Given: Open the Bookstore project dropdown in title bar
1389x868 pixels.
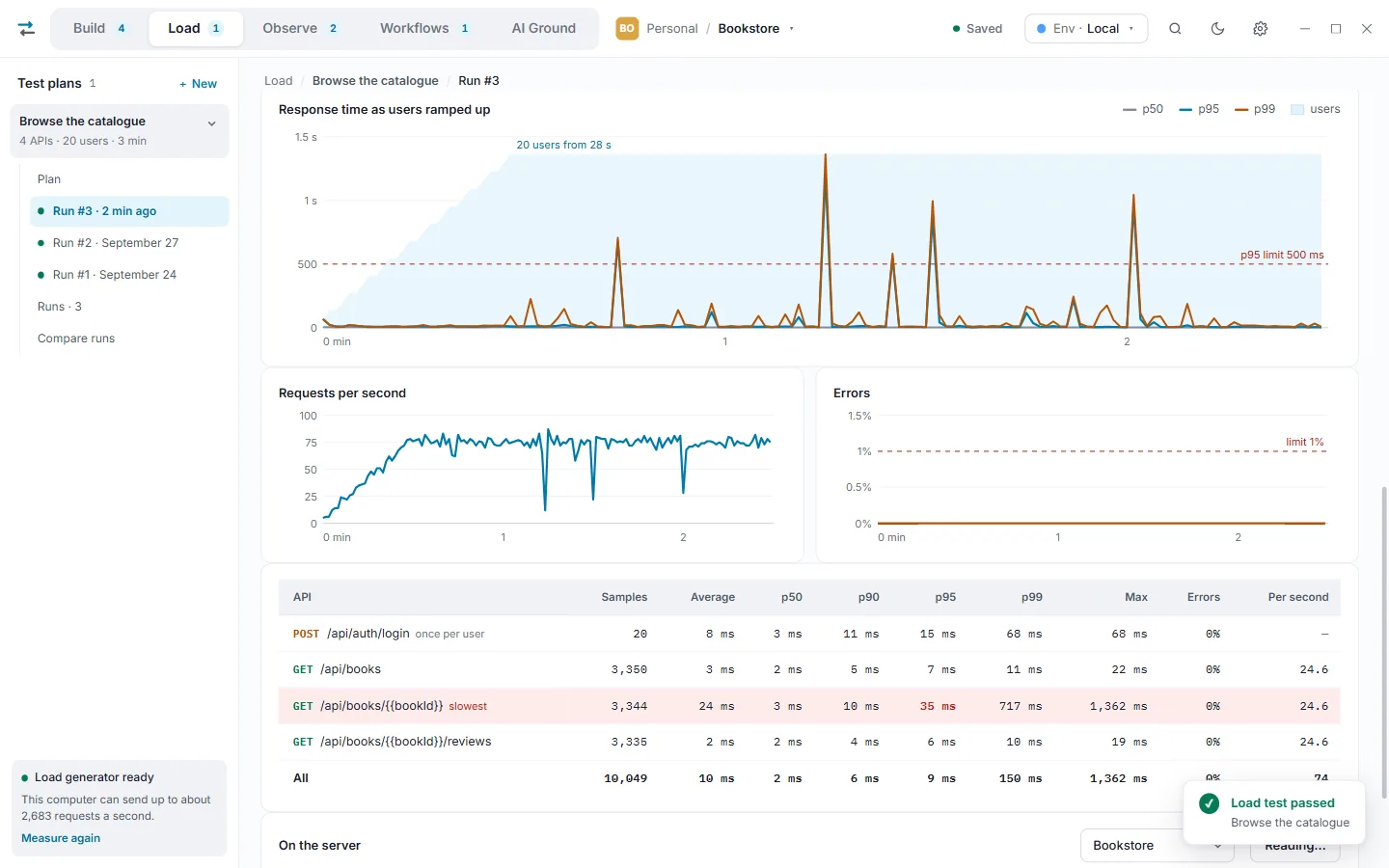Looking at the screenshot, I should pos(756,29).
